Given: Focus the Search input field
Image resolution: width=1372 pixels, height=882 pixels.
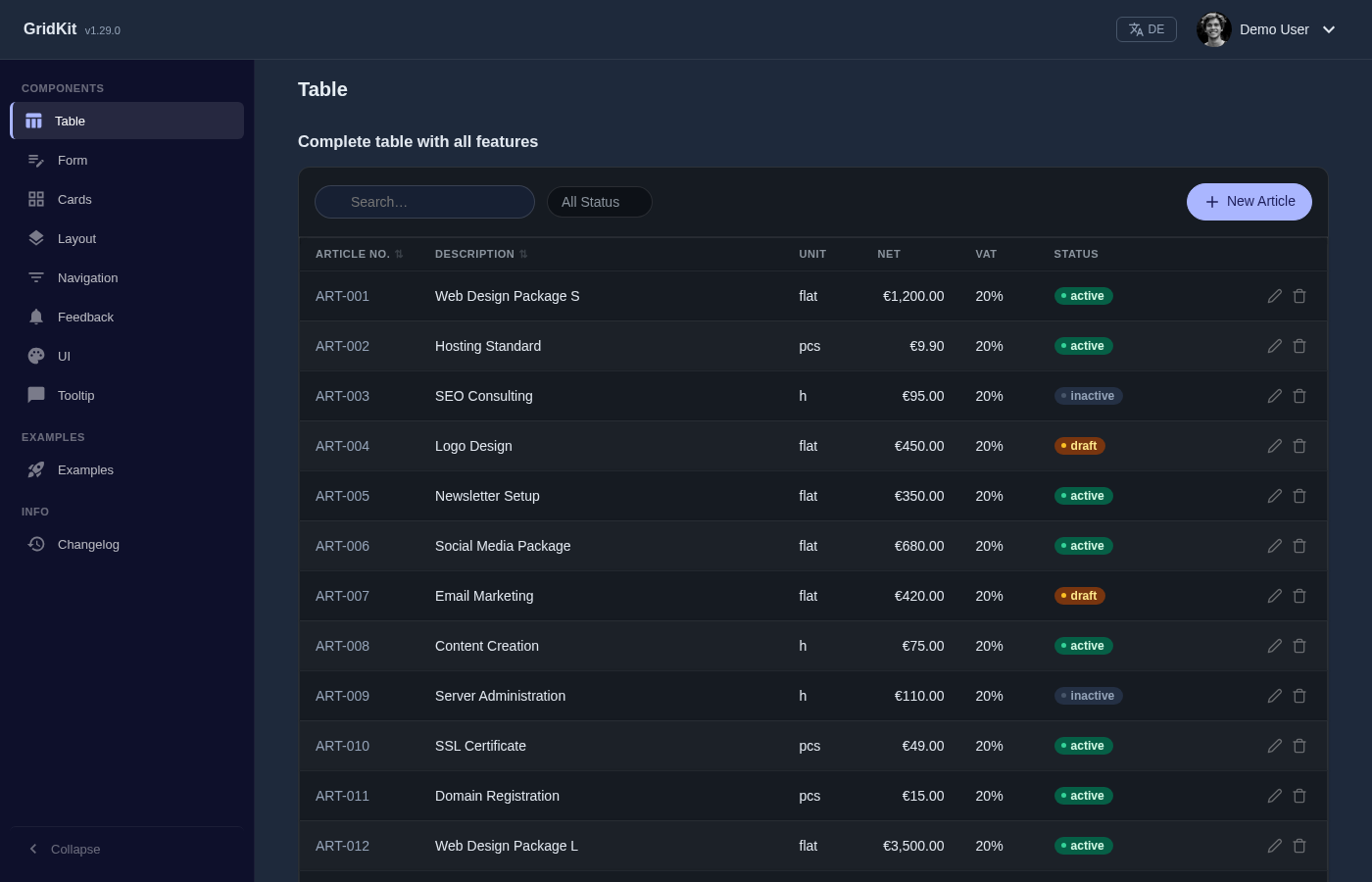Looking at the screenshot, I should pos(424,202).
